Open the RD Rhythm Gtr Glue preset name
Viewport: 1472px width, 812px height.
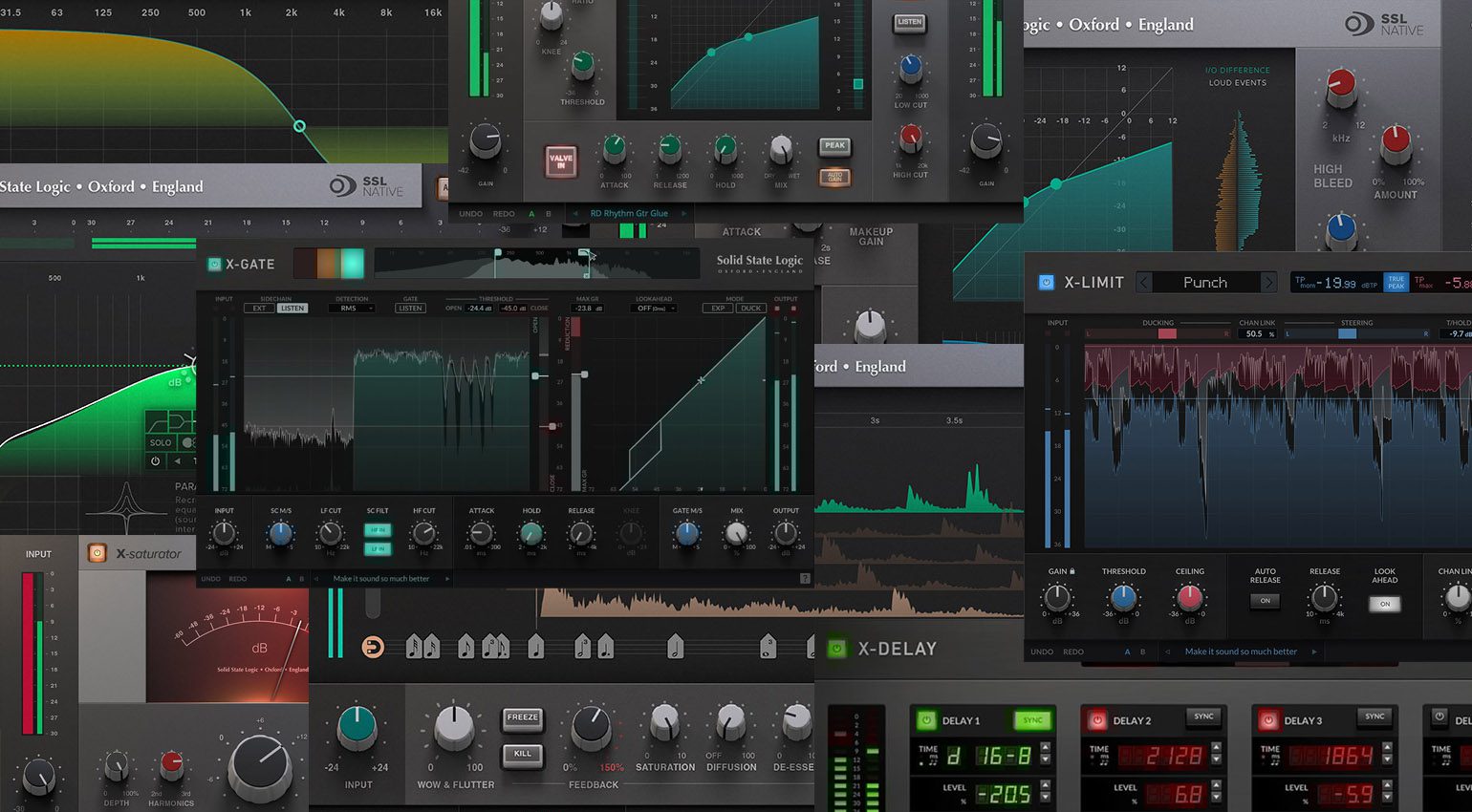pyautogui.click(x=629, y=214)
